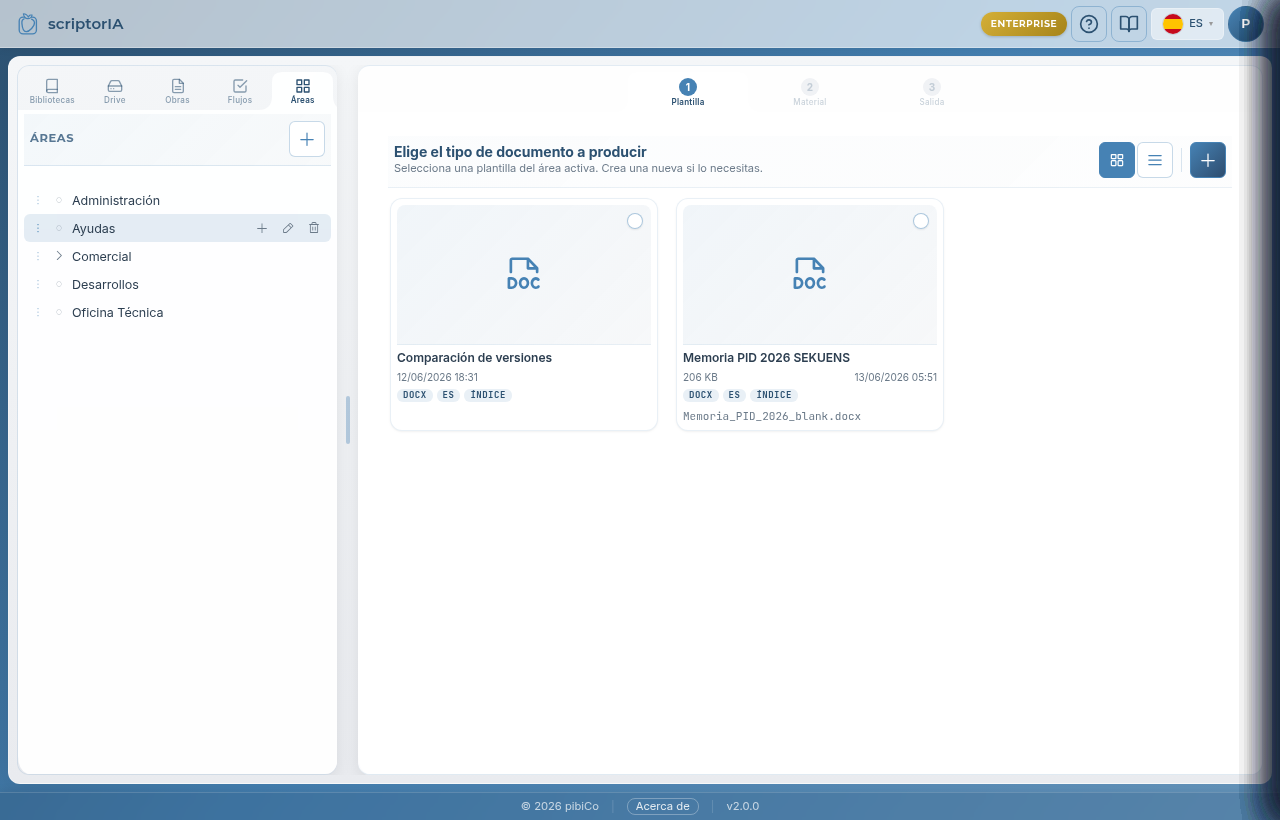Viewport: 1280px width, 820px height.
Task: Click the sidebar resize divider handle
Action: click(x=348, y=420)
